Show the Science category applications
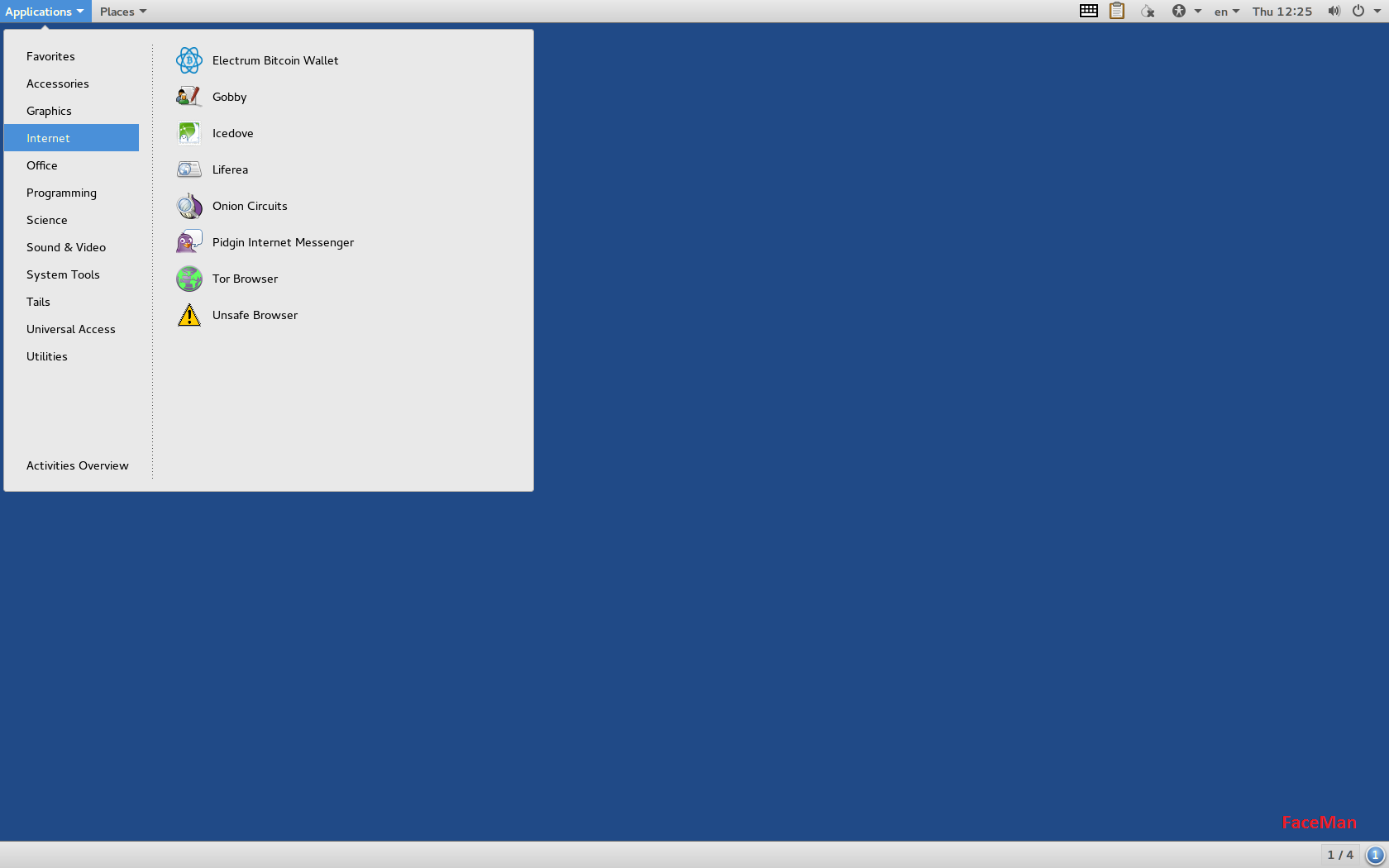 click(x=71, y=220)
